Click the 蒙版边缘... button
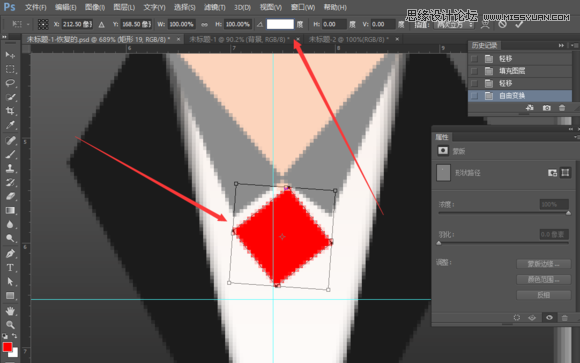 543,264
